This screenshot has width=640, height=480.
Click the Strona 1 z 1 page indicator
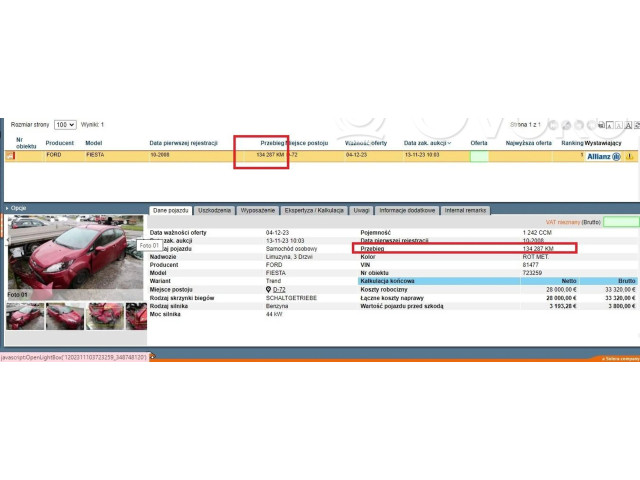pos(525,124)
